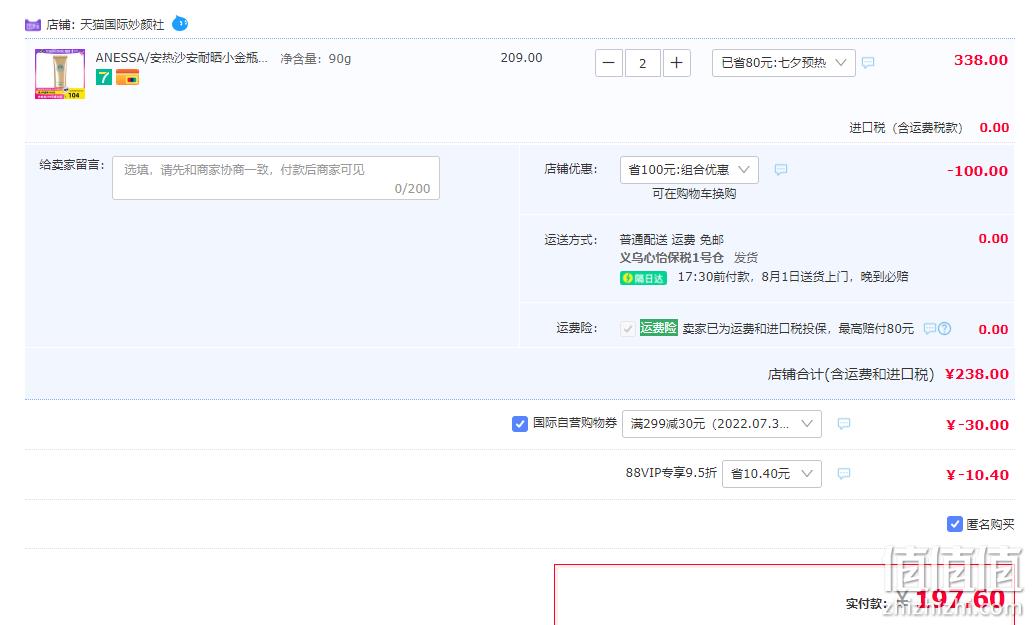Click the 17:30前付款 delivery promise text
Viewport: 1032px width, 625px height.
click(792, 277)
